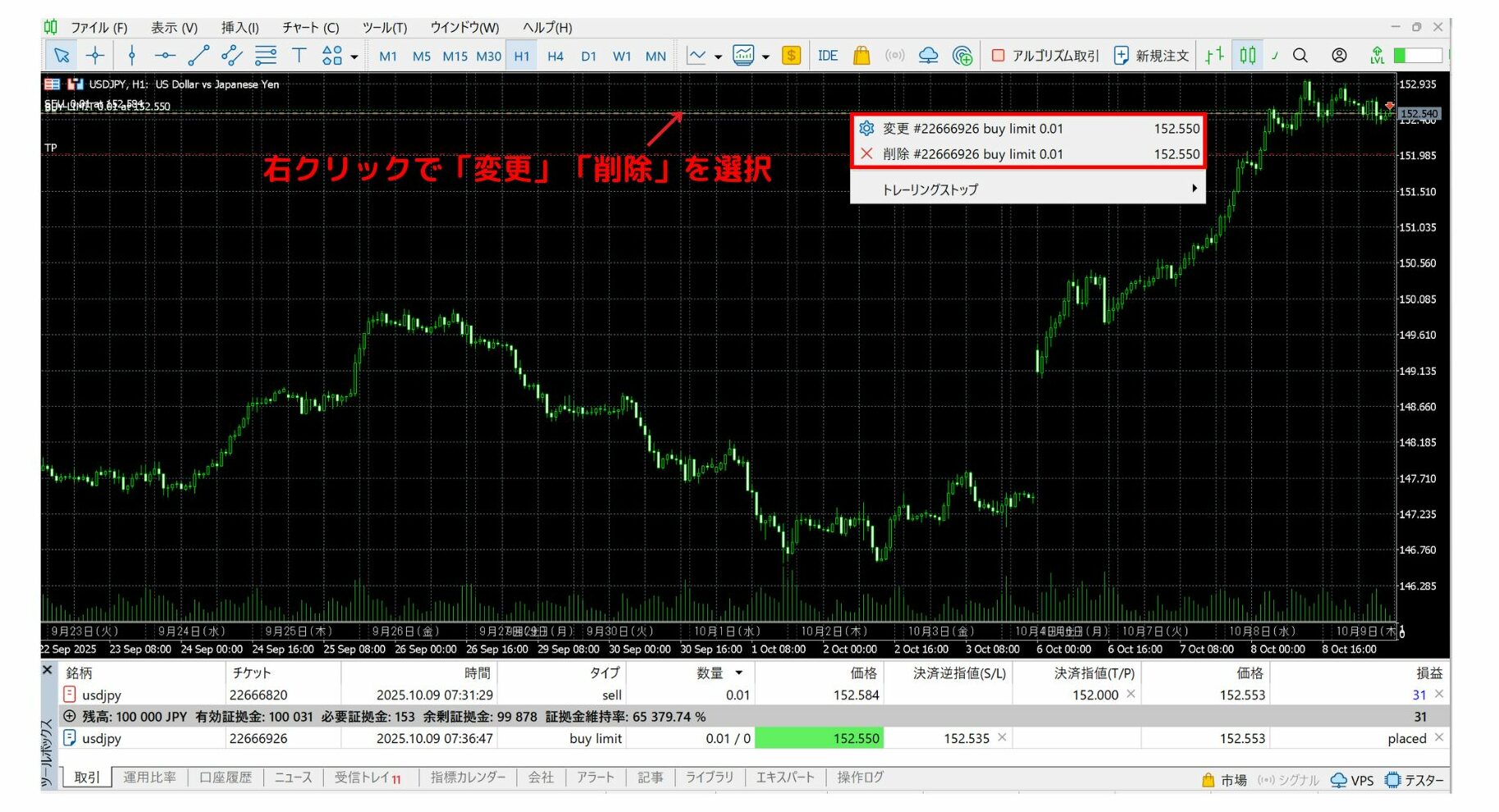Enable bar chart display mode

click(1216, 56)
